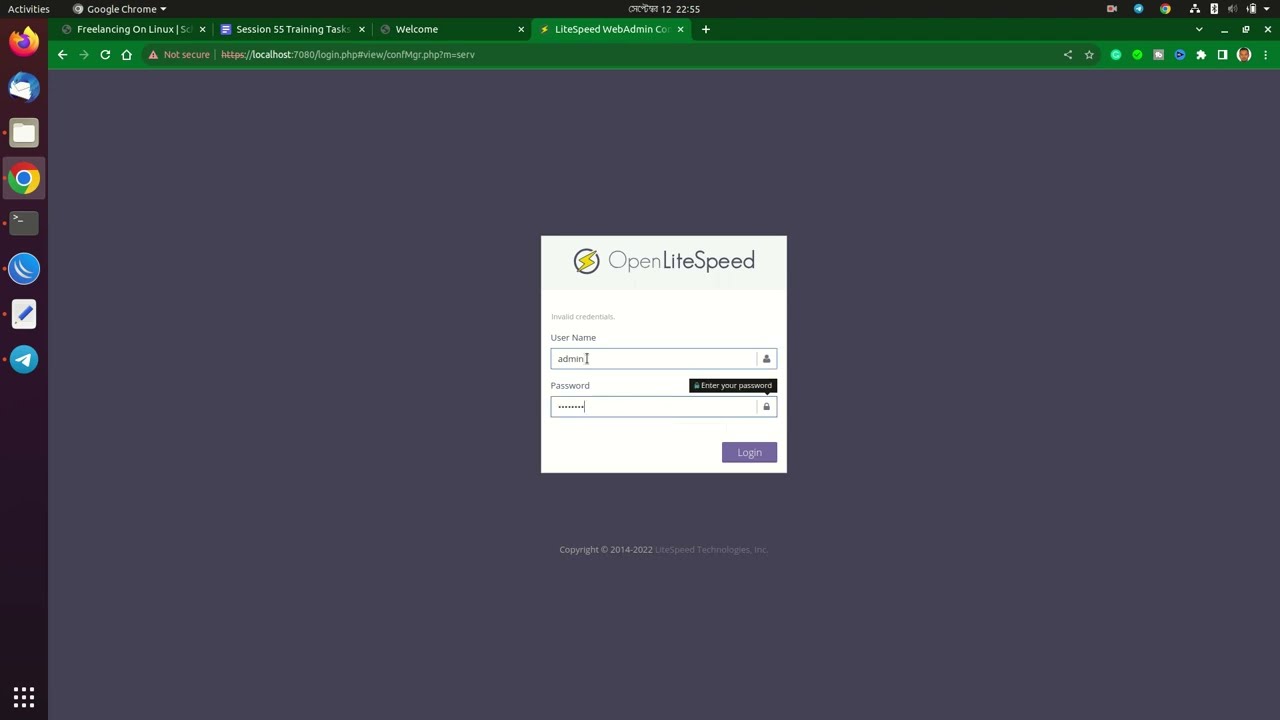This screenshot has width=1280, height=720.
Task: Open the Extensions puzzle menu
Action: (1201, 55)
